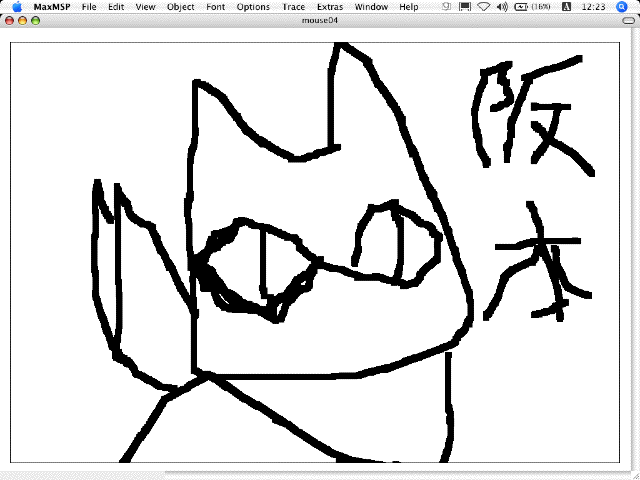The height and width of the screenshot is (480, 640).
Task: Open the MaxMSP application menu
Action: pos(52,7)
